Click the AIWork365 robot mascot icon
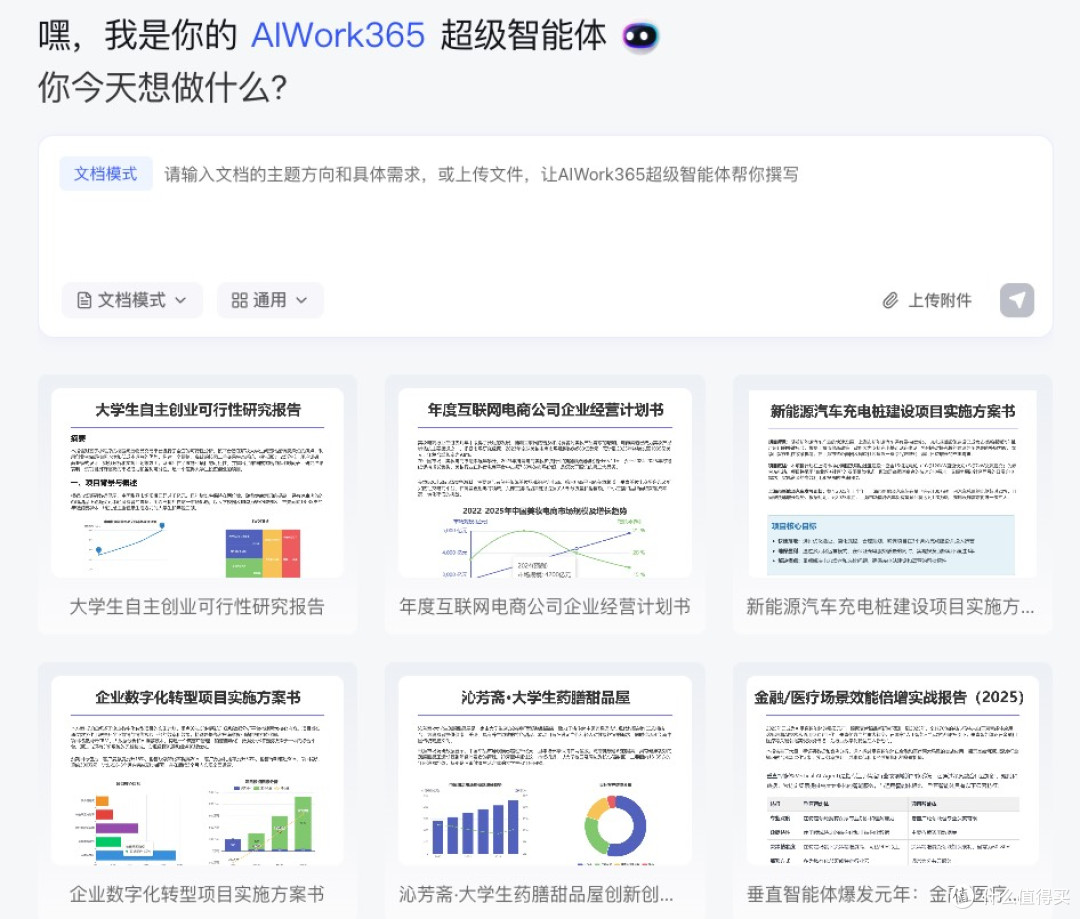 (640, 36)
